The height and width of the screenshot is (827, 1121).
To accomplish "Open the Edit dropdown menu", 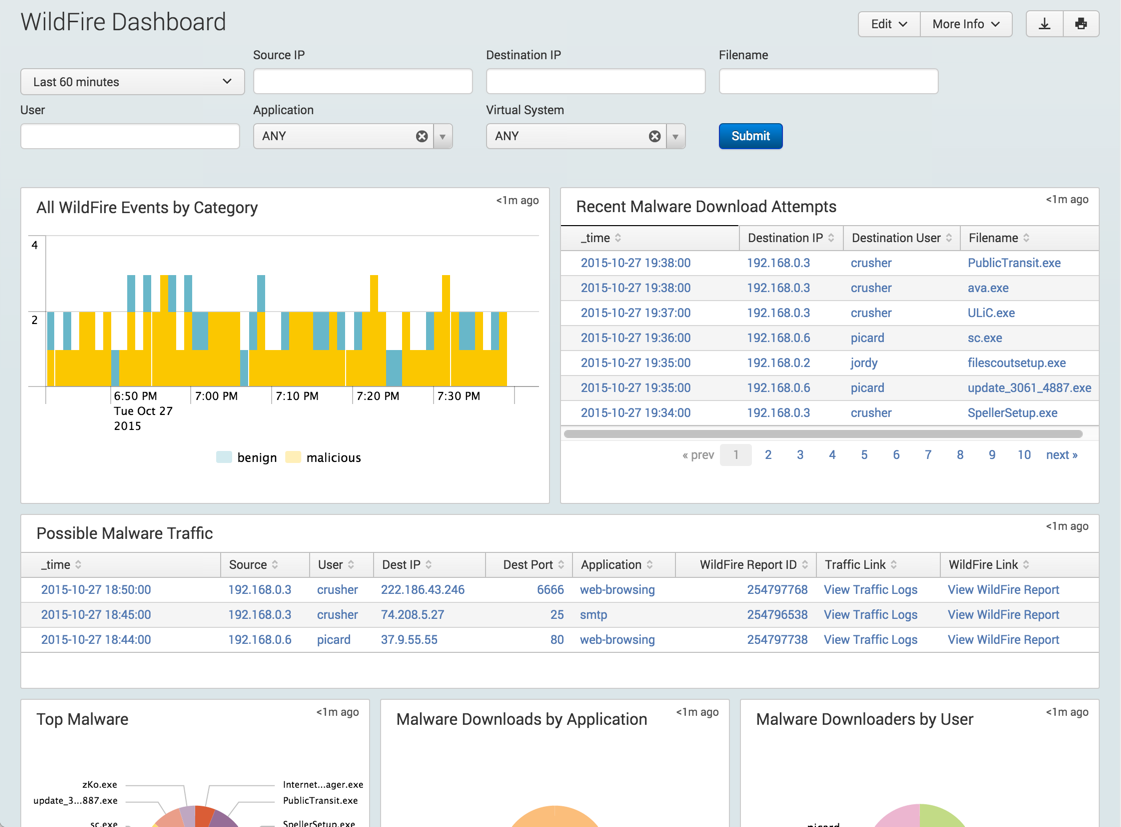I will click(889, 24).
